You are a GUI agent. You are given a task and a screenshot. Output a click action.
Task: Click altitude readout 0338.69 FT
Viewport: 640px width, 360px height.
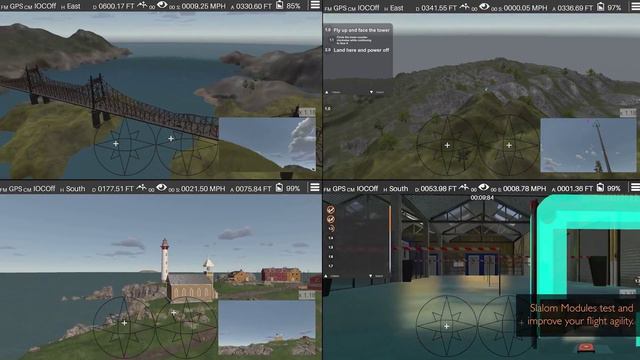575,8
